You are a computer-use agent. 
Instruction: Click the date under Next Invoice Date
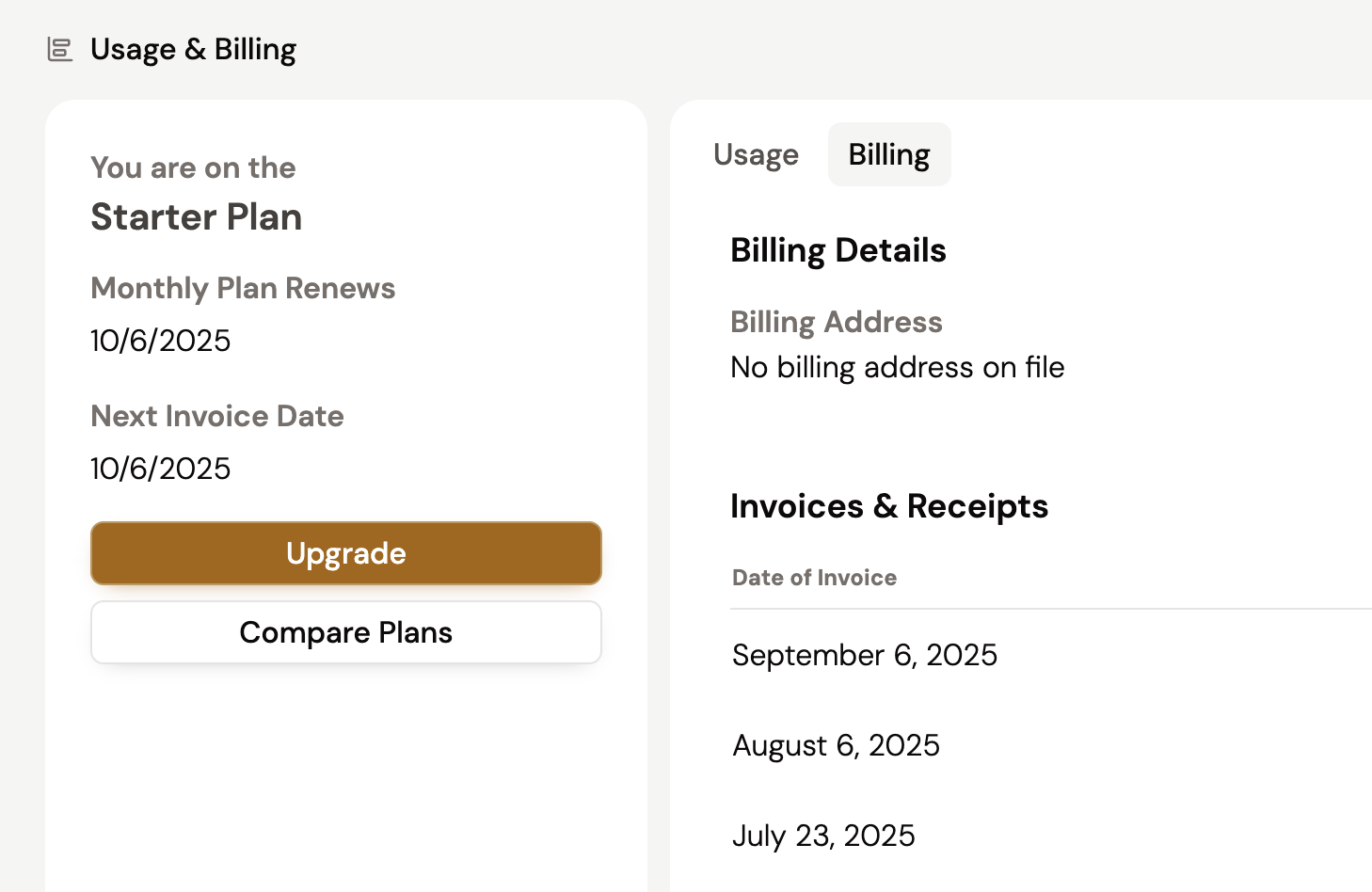pos(160,469)
